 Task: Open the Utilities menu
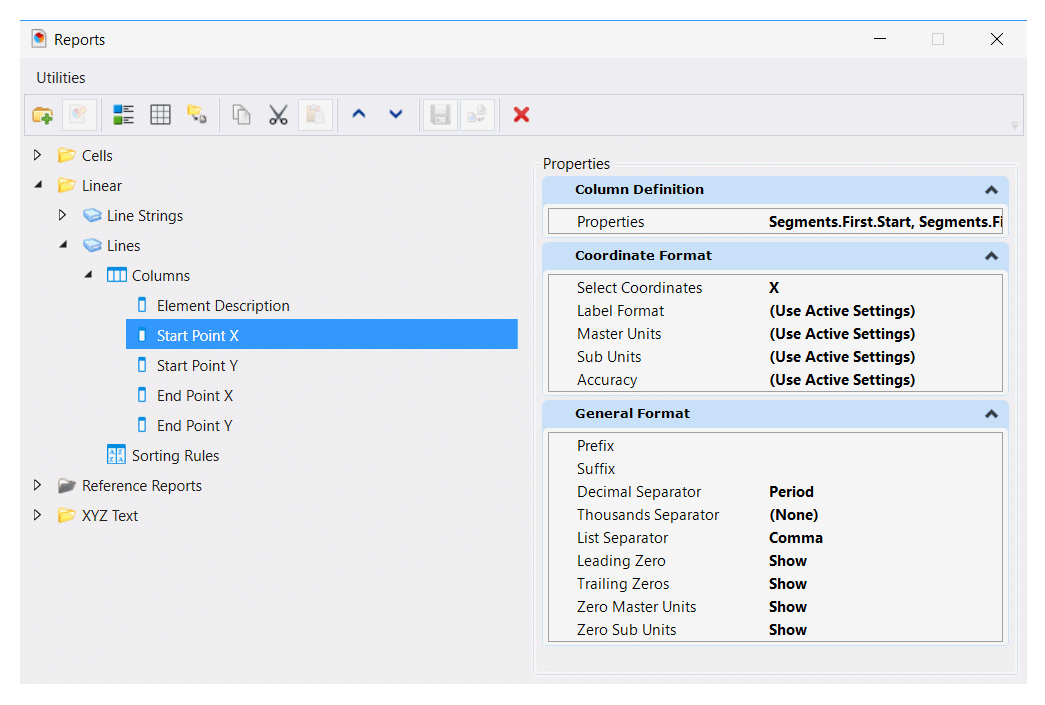[x=61, y=78]
